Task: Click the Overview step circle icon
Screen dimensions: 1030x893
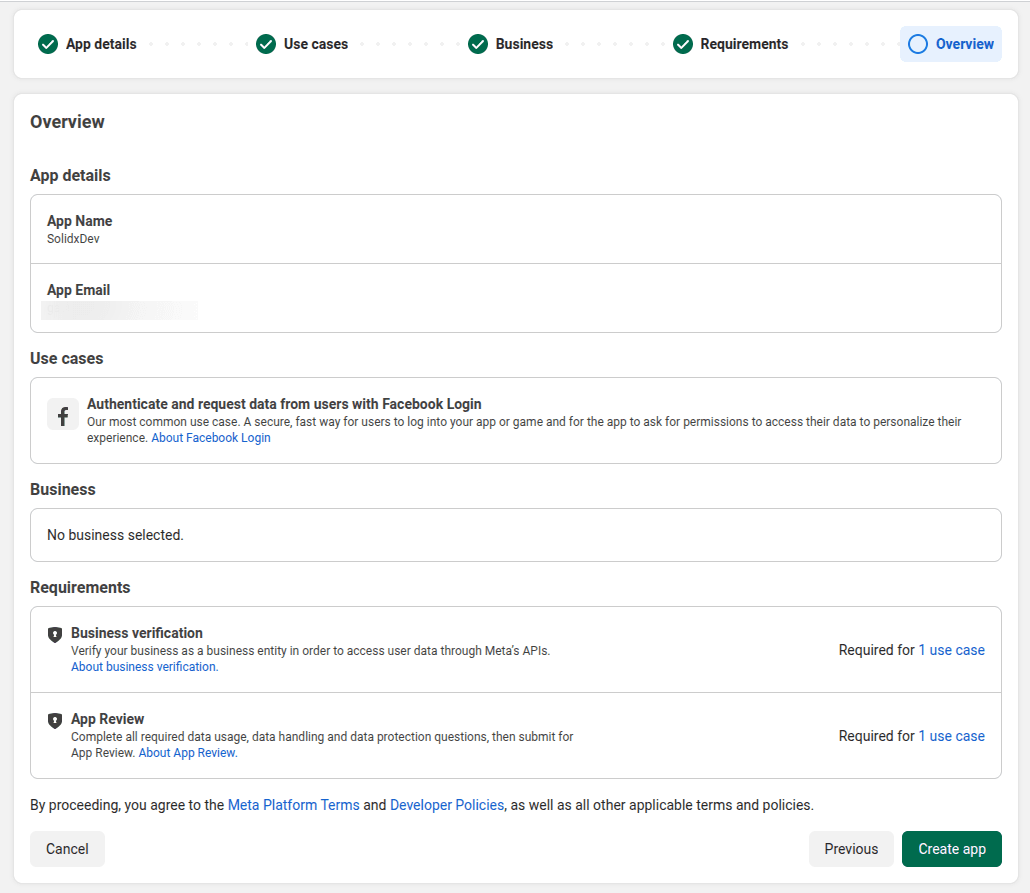Action: point(918,44)
